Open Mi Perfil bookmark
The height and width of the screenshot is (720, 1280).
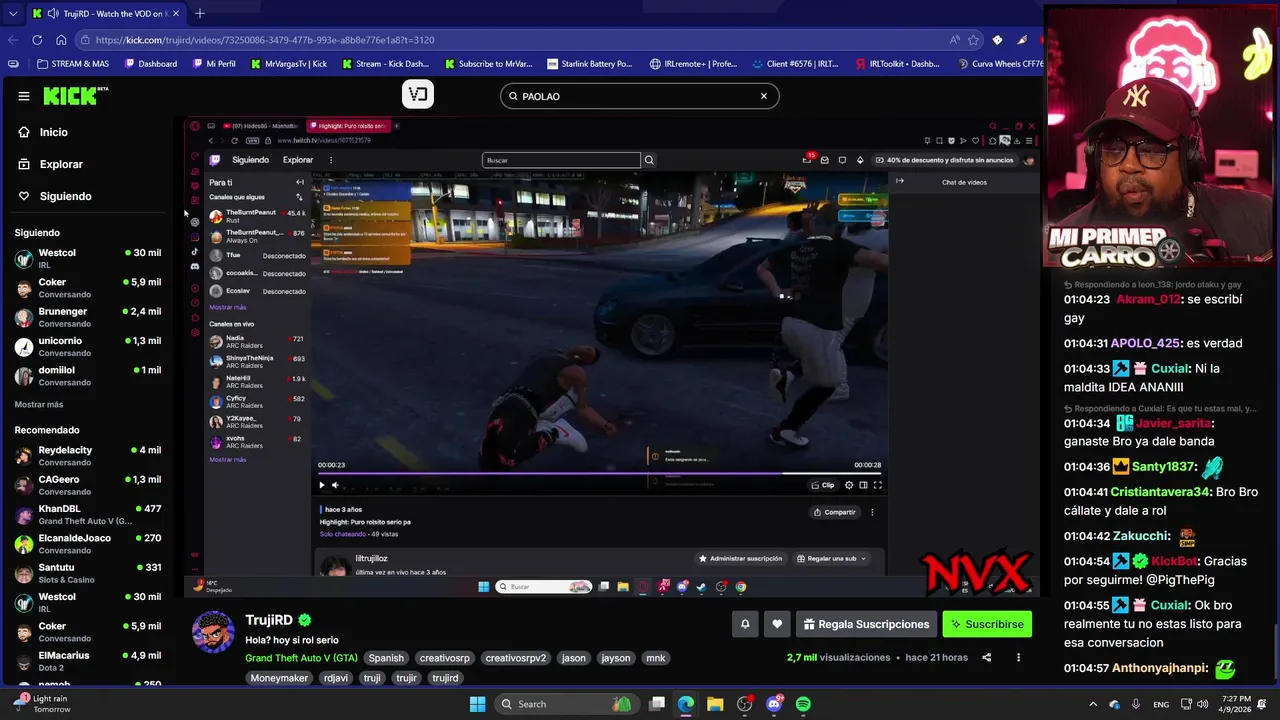tap(214, 64)
